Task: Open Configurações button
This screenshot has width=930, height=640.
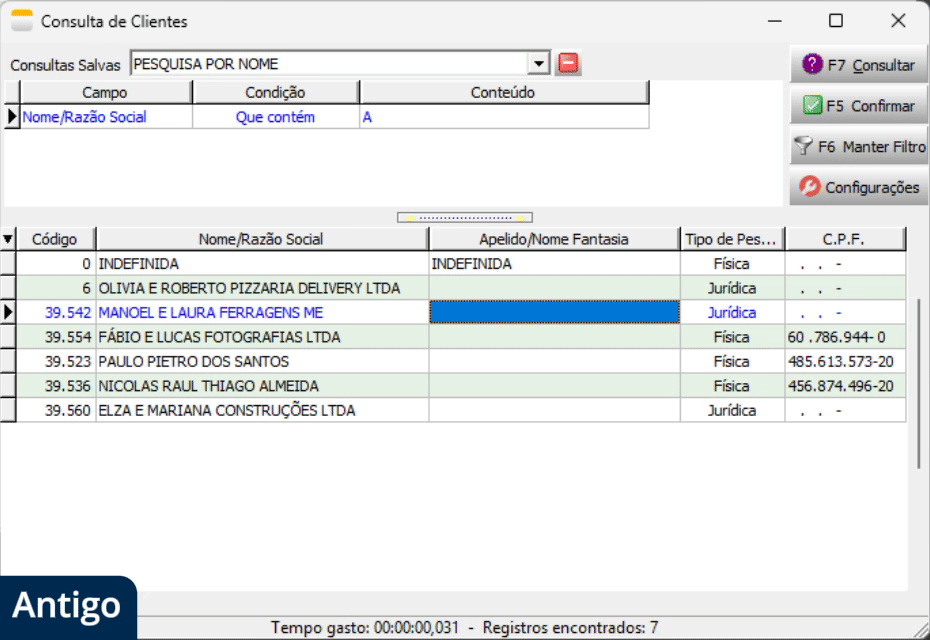Action: click(858, 187)
